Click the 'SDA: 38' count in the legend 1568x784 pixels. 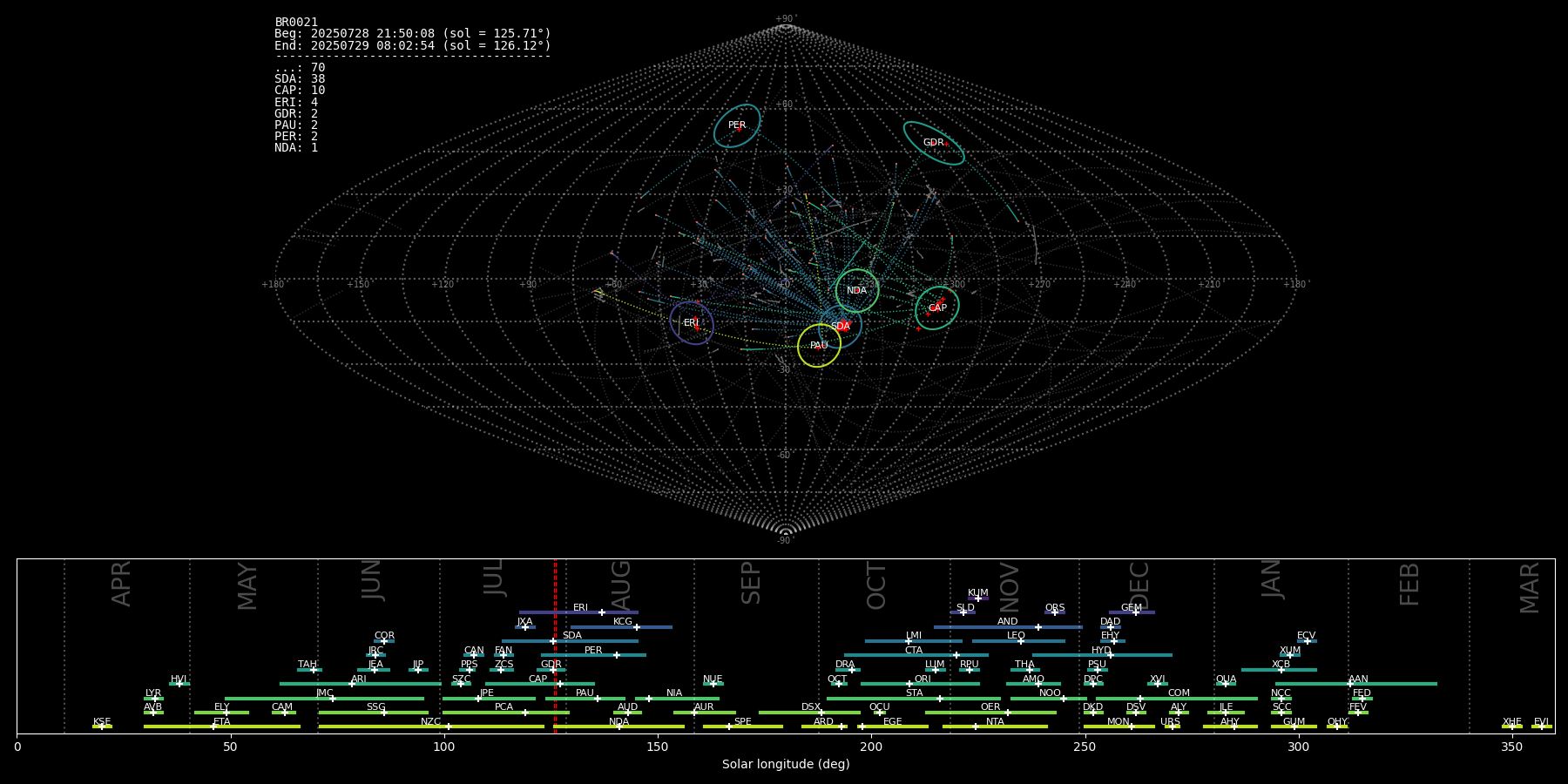(300, 79)
